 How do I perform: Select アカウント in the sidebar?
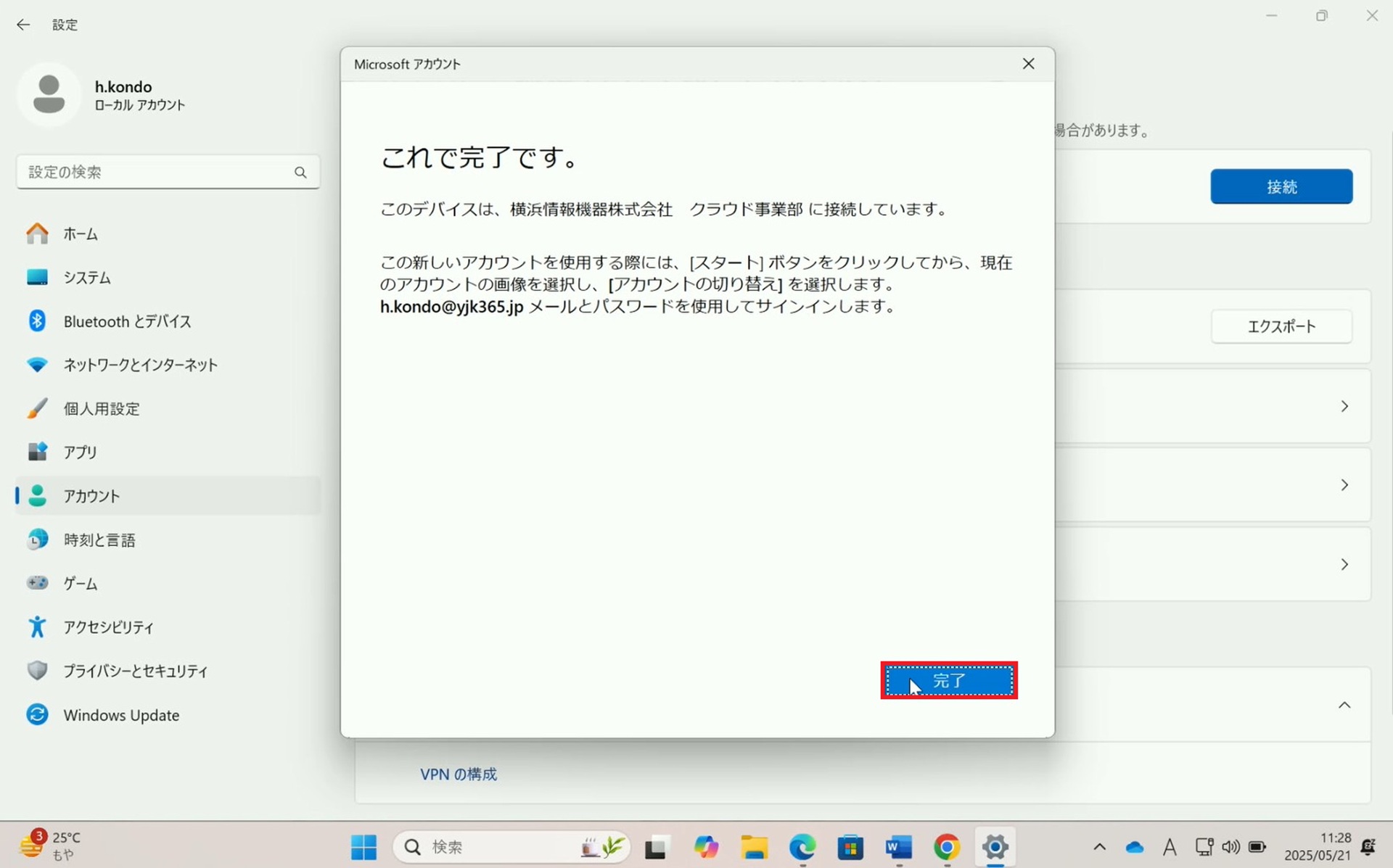pos(168,496)
